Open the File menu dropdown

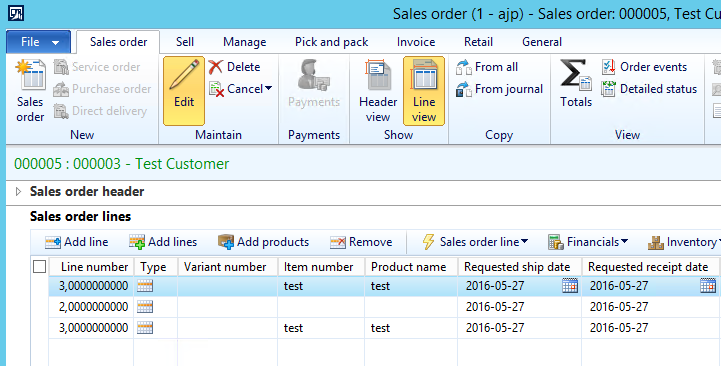[x=39, y=42]
